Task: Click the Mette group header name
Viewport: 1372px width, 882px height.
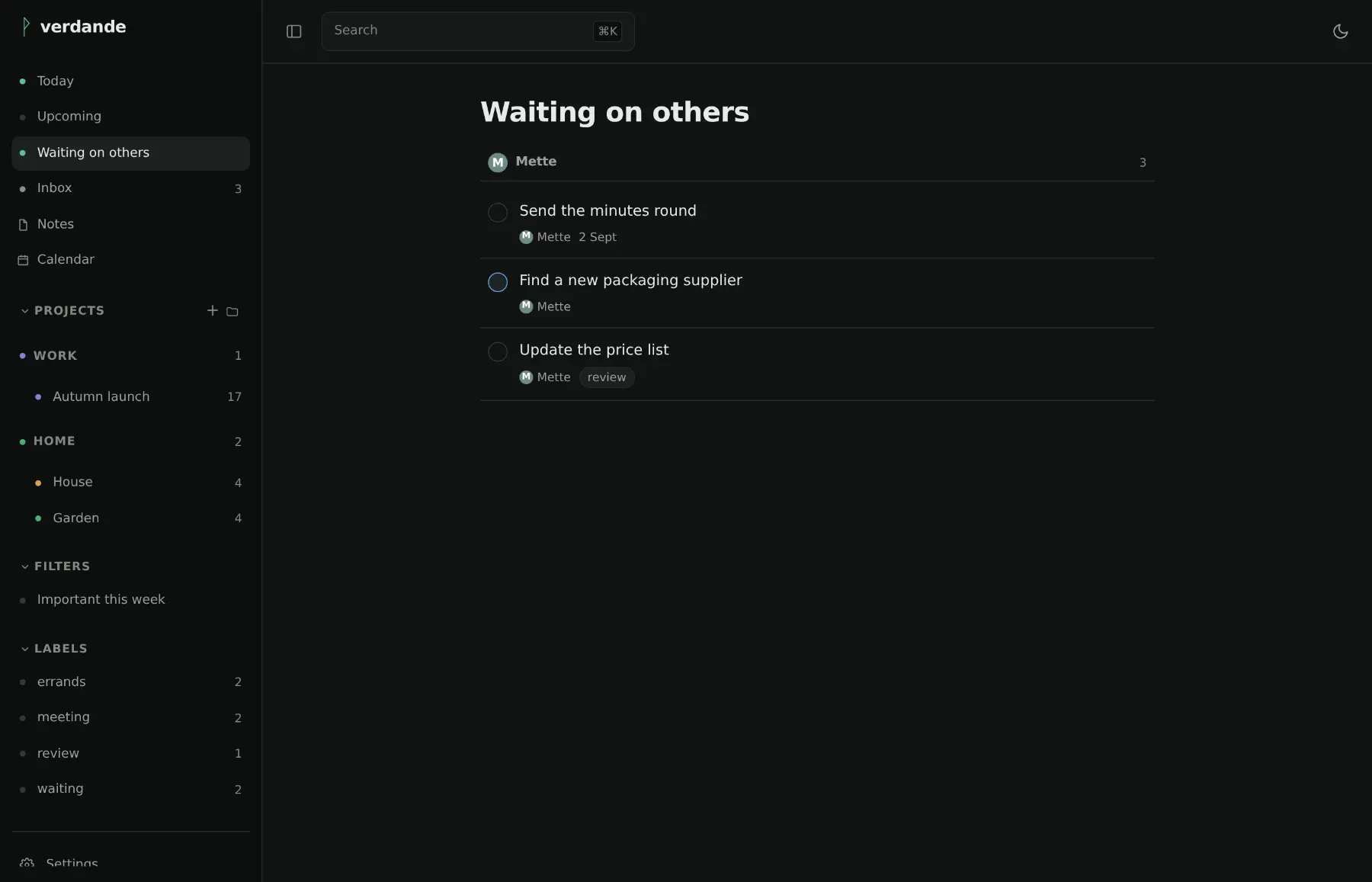Action: [536, 162]
